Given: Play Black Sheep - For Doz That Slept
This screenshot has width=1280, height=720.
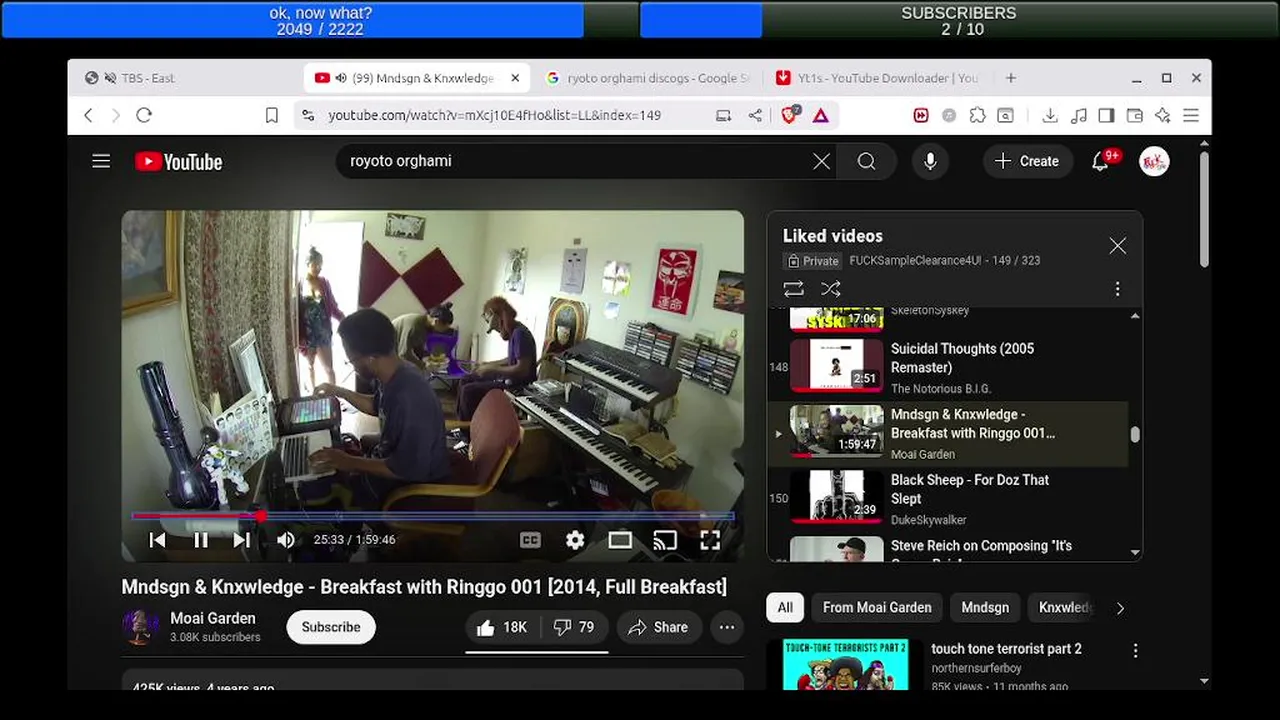Looking at the screenshot, I should (x=947, y=498).
